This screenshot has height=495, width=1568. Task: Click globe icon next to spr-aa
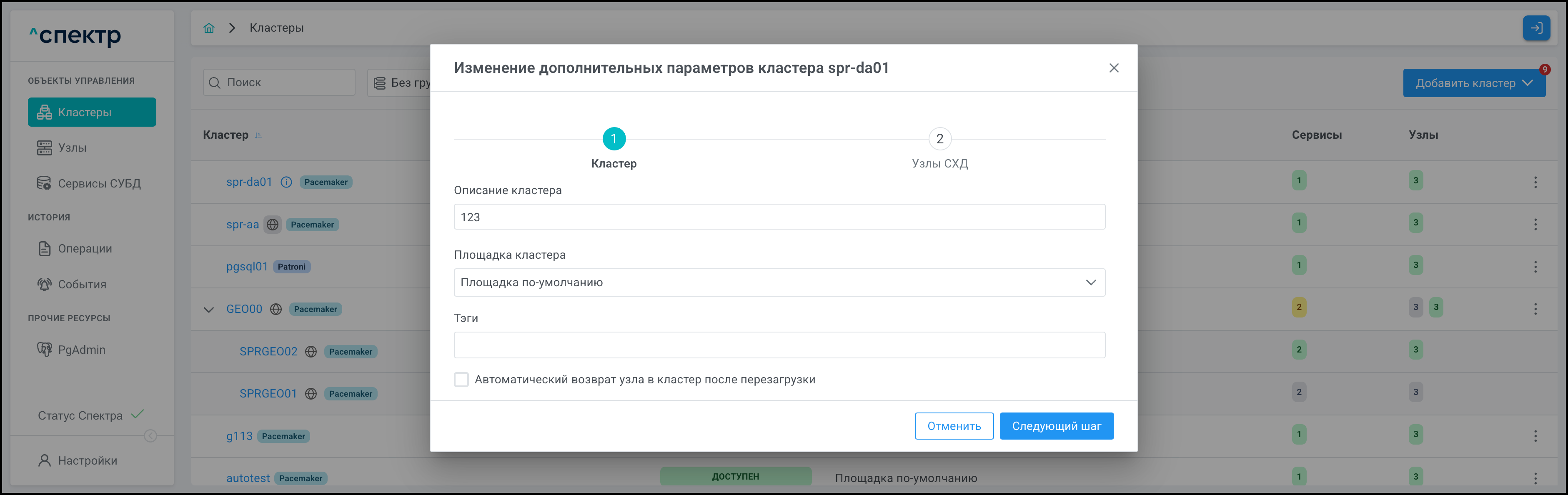click(x=273, y=225)
